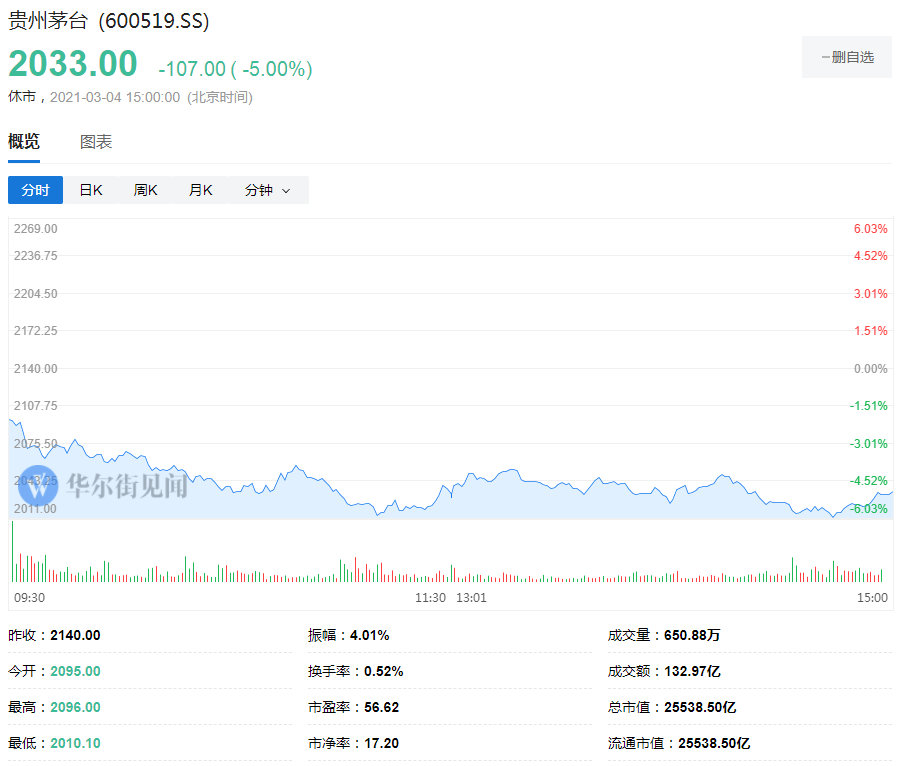Click the current price 2033.00

73,63
